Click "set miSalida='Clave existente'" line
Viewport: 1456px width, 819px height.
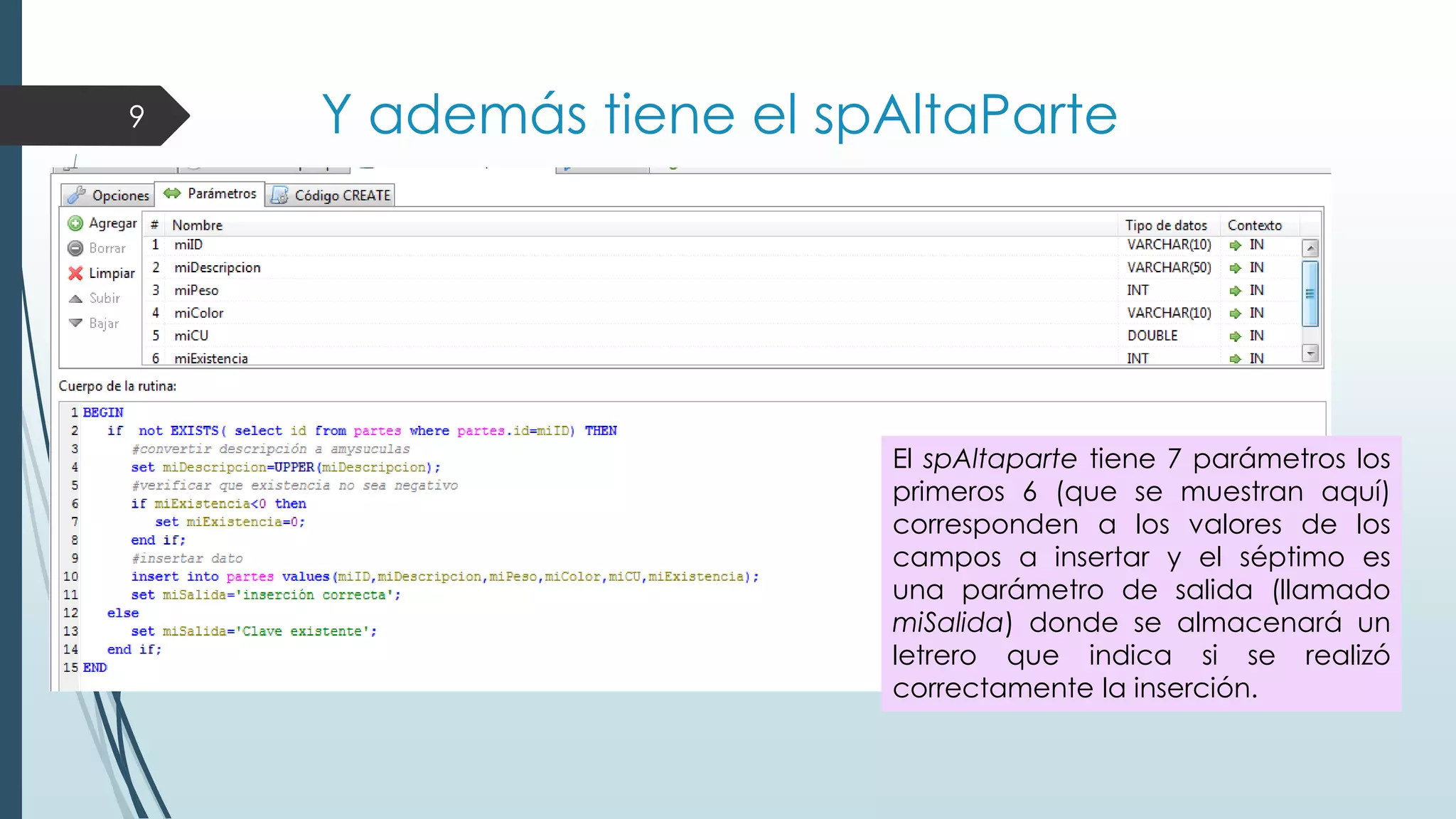[x=254, y=631]
